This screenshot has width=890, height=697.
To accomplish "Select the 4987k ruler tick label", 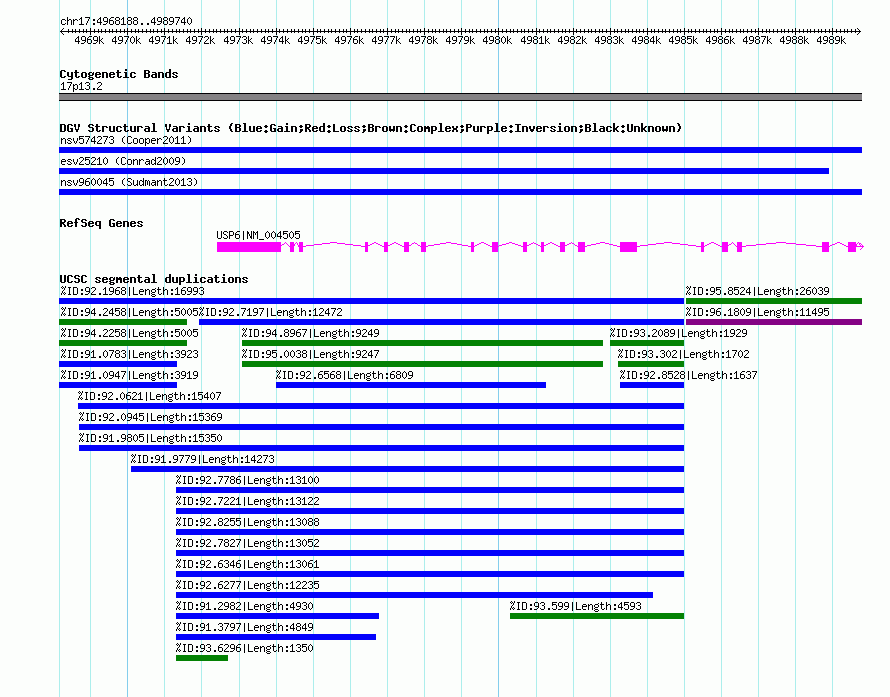I will [x=757, y=40].
